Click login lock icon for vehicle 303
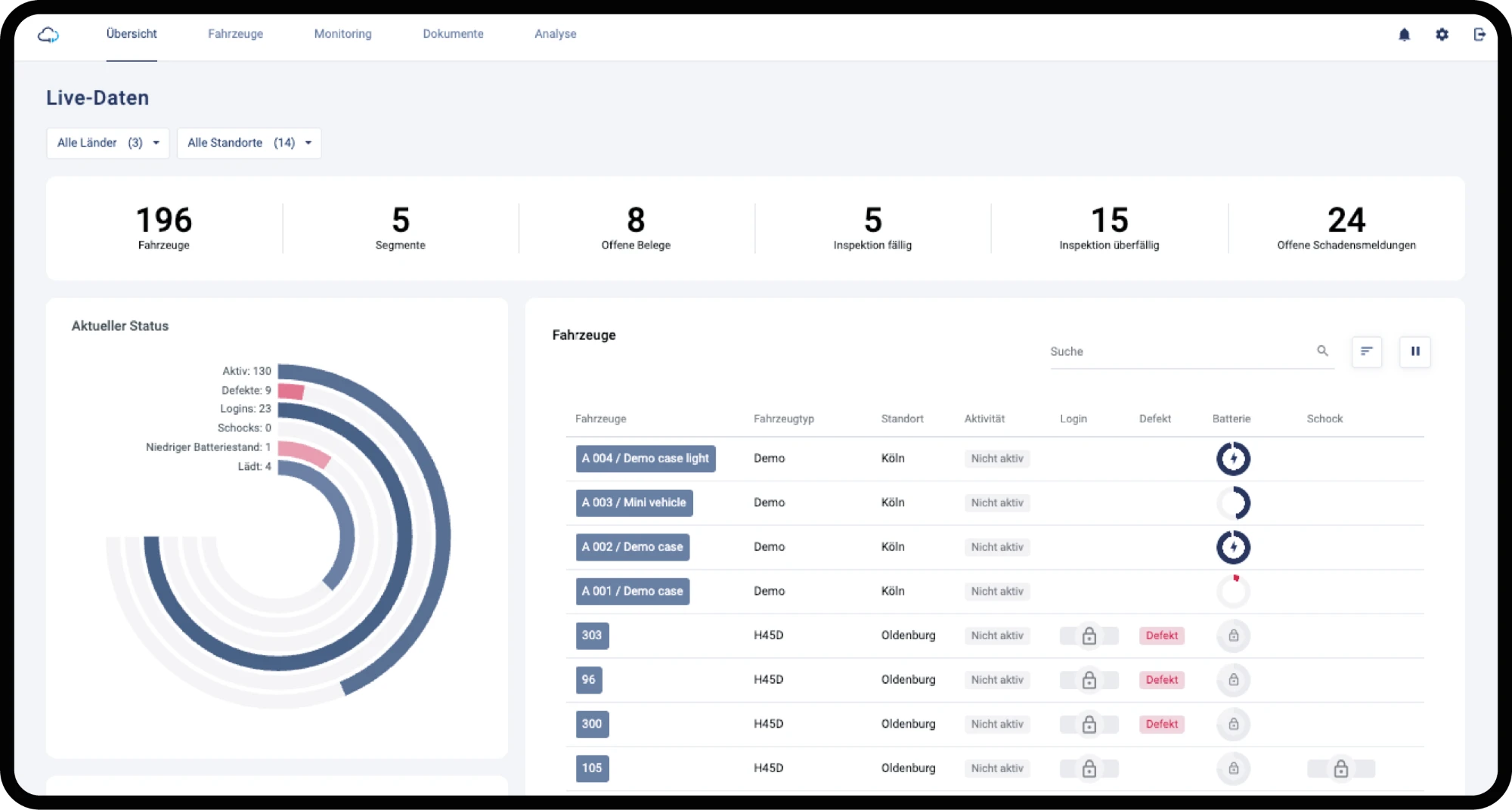The image size is (1512, 810). point(1089,635)
